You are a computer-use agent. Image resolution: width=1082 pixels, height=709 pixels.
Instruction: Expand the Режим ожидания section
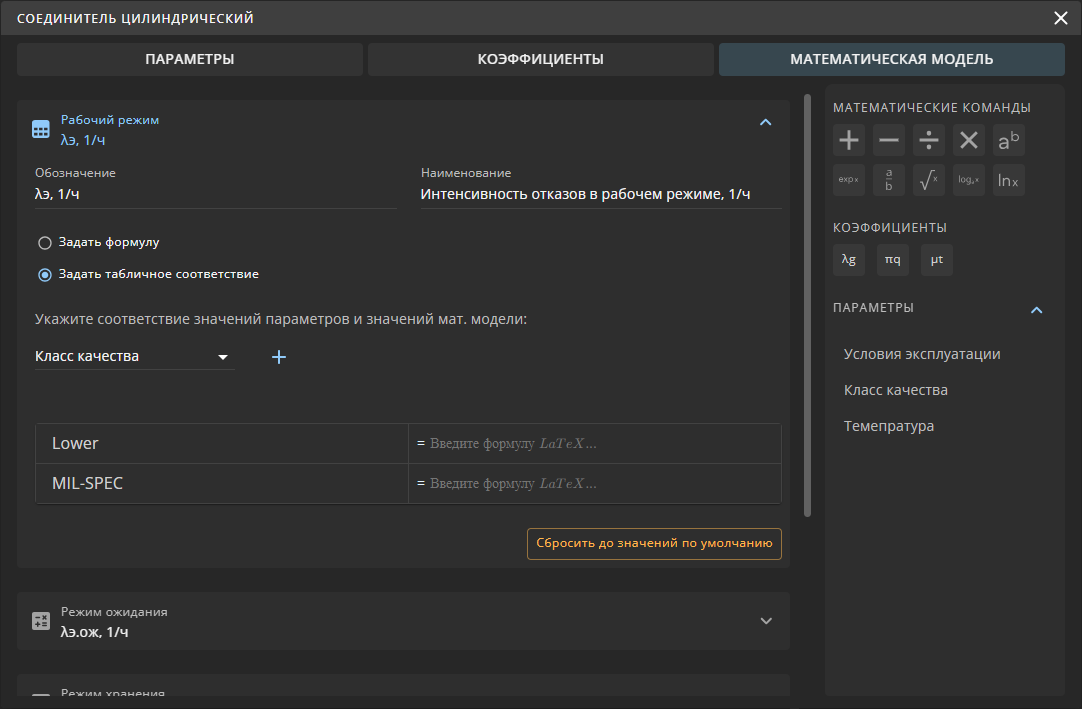point(766,621)
